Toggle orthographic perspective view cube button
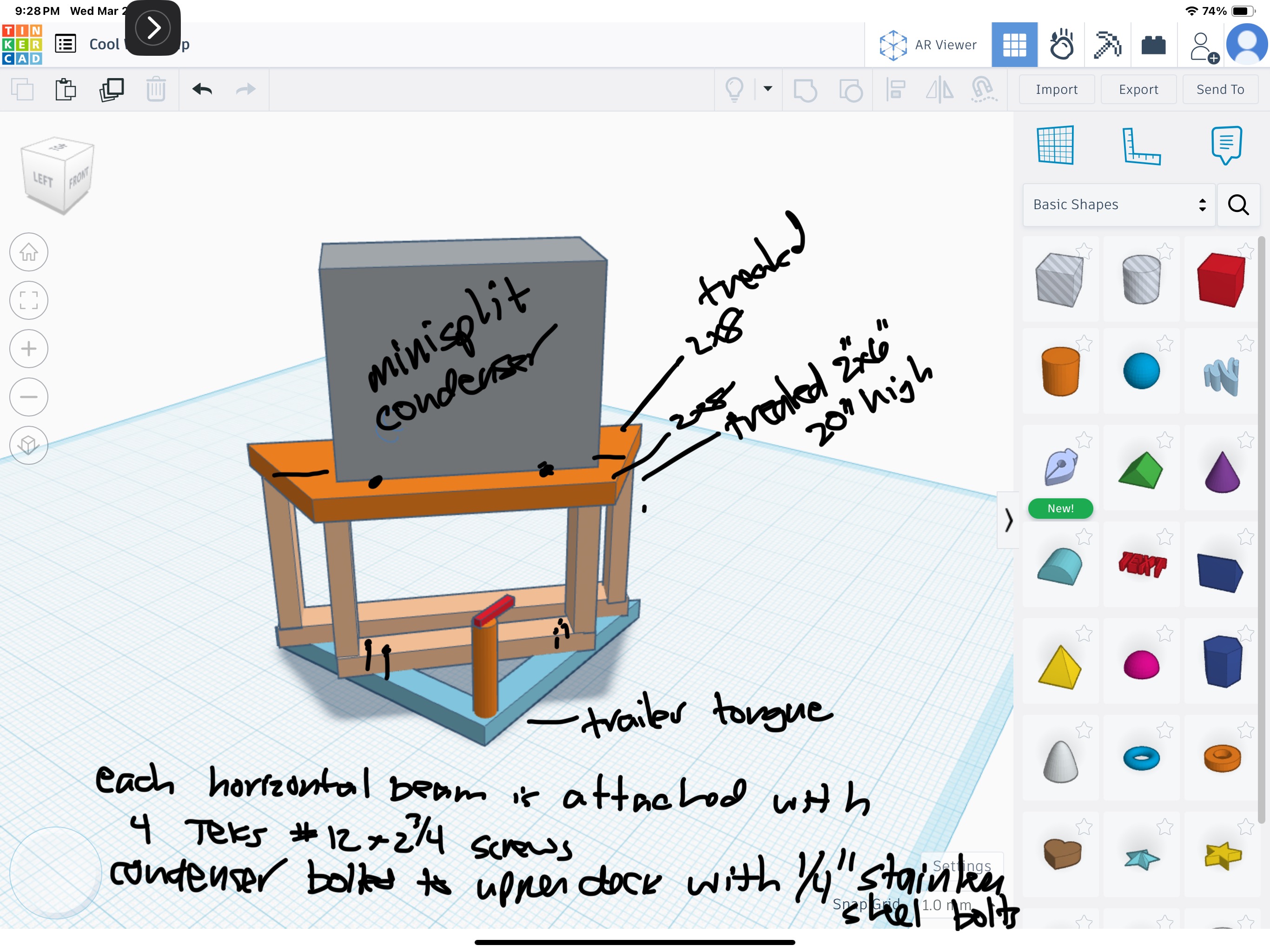 coord(29,445)
